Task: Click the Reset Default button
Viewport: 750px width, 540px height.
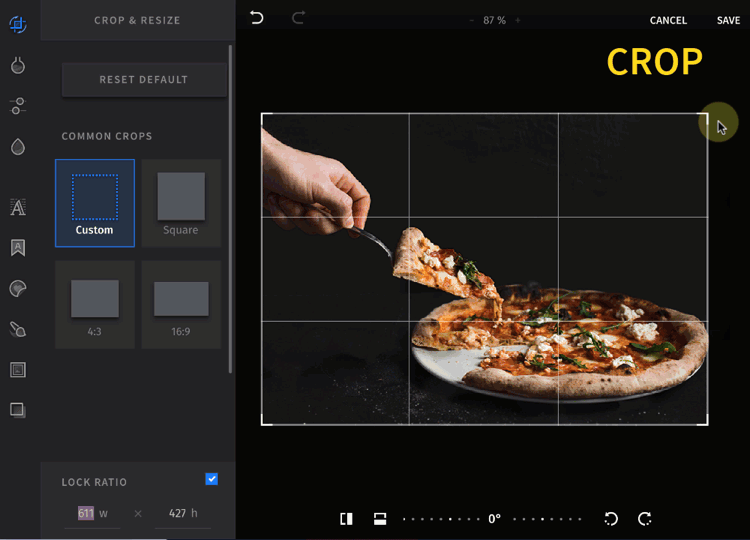Action: (x=144, y=80)
